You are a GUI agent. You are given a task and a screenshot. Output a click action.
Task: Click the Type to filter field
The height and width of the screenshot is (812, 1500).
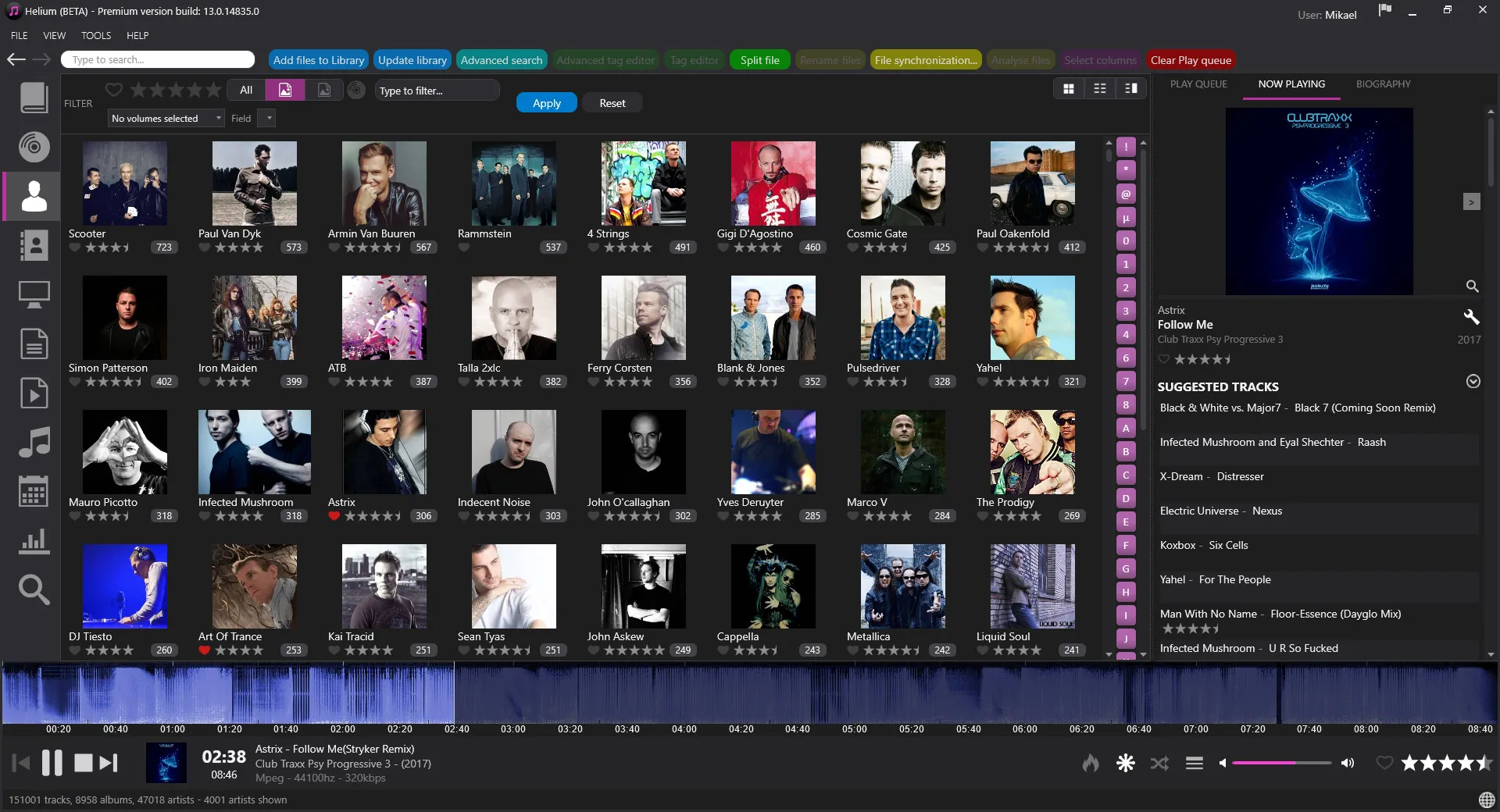coord(437,91)
